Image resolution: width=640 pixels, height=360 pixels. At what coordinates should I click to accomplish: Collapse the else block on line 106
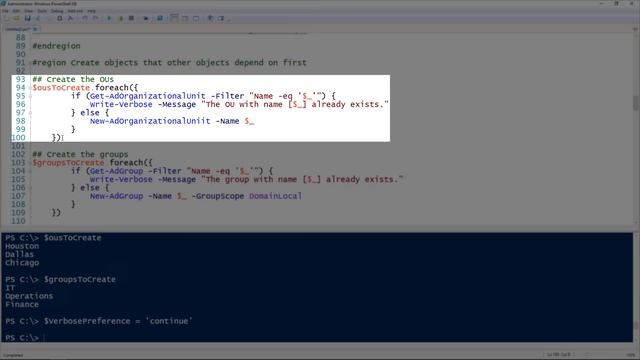coord(30,188)
